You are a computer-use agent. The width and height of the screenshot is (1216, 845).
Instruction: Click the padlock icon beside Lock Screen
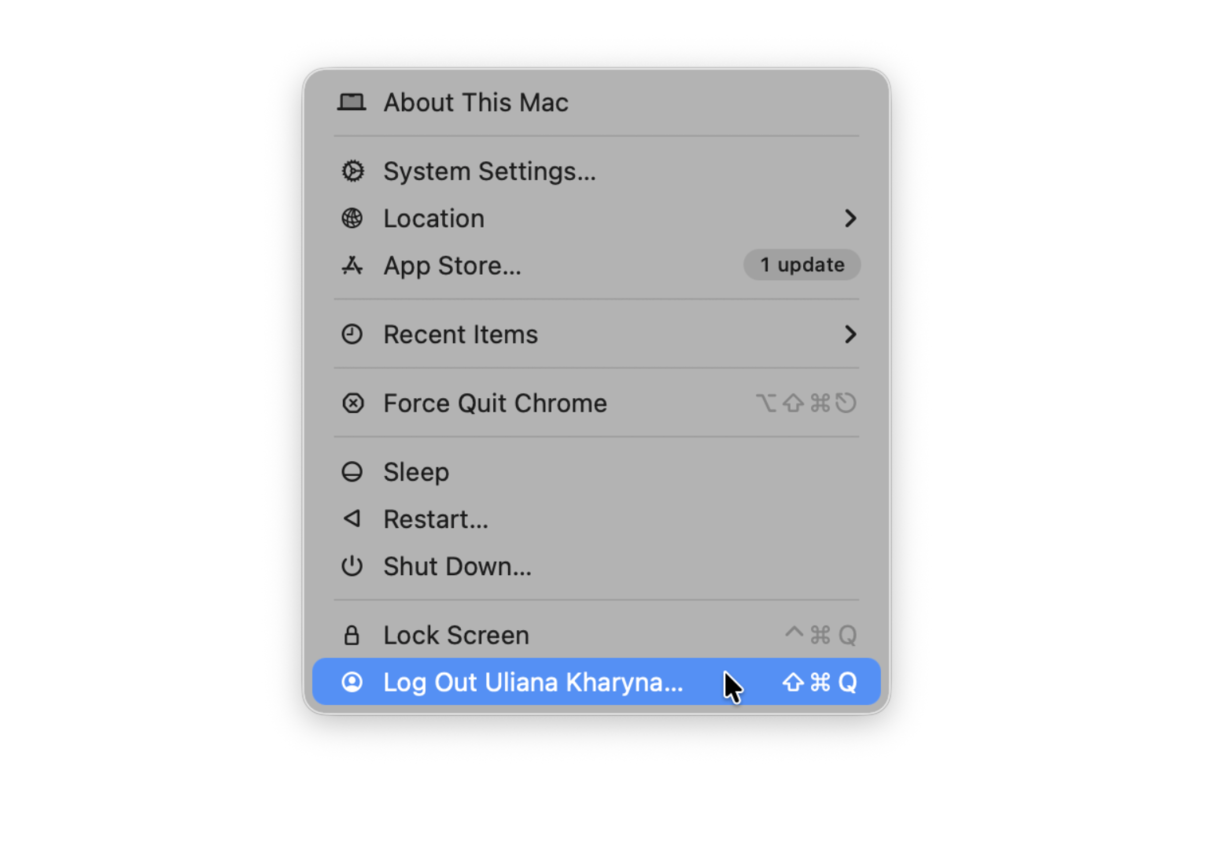click(353, 635)
